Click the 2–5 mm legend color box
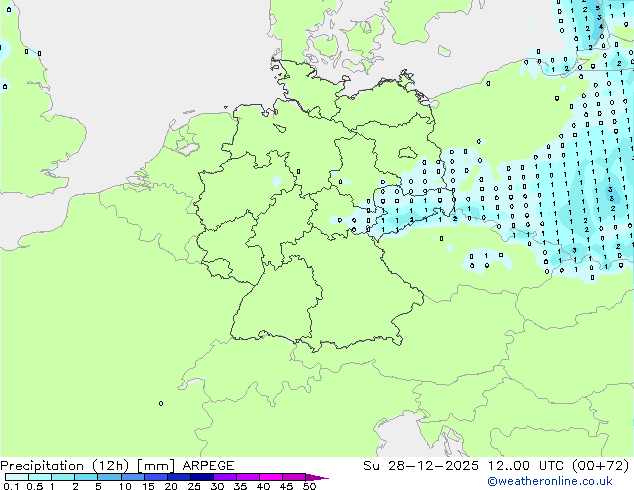 [86, 477]
